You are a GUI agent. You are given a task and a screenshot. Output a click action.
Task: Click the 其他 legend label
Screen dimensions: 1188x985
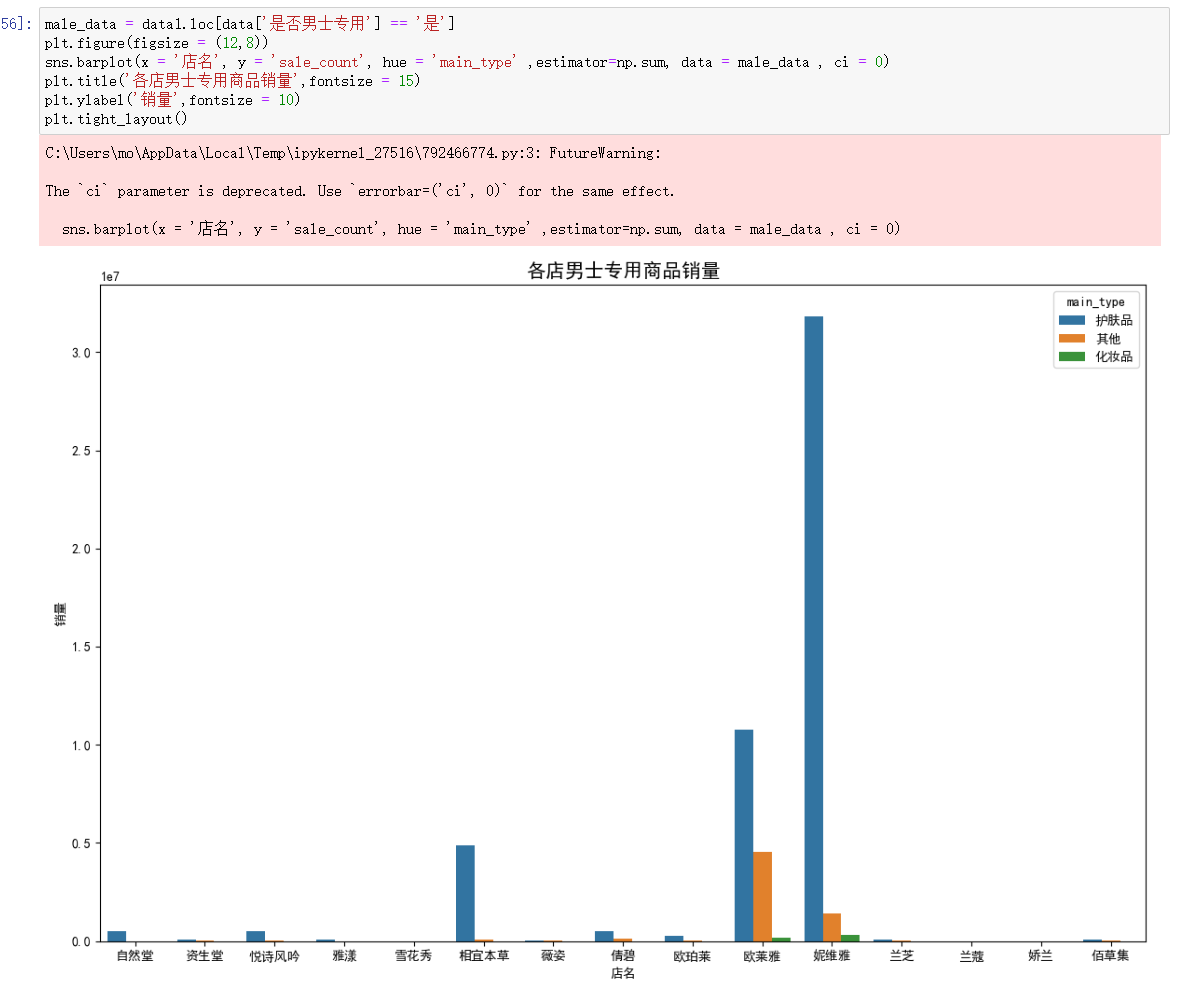1108,339
